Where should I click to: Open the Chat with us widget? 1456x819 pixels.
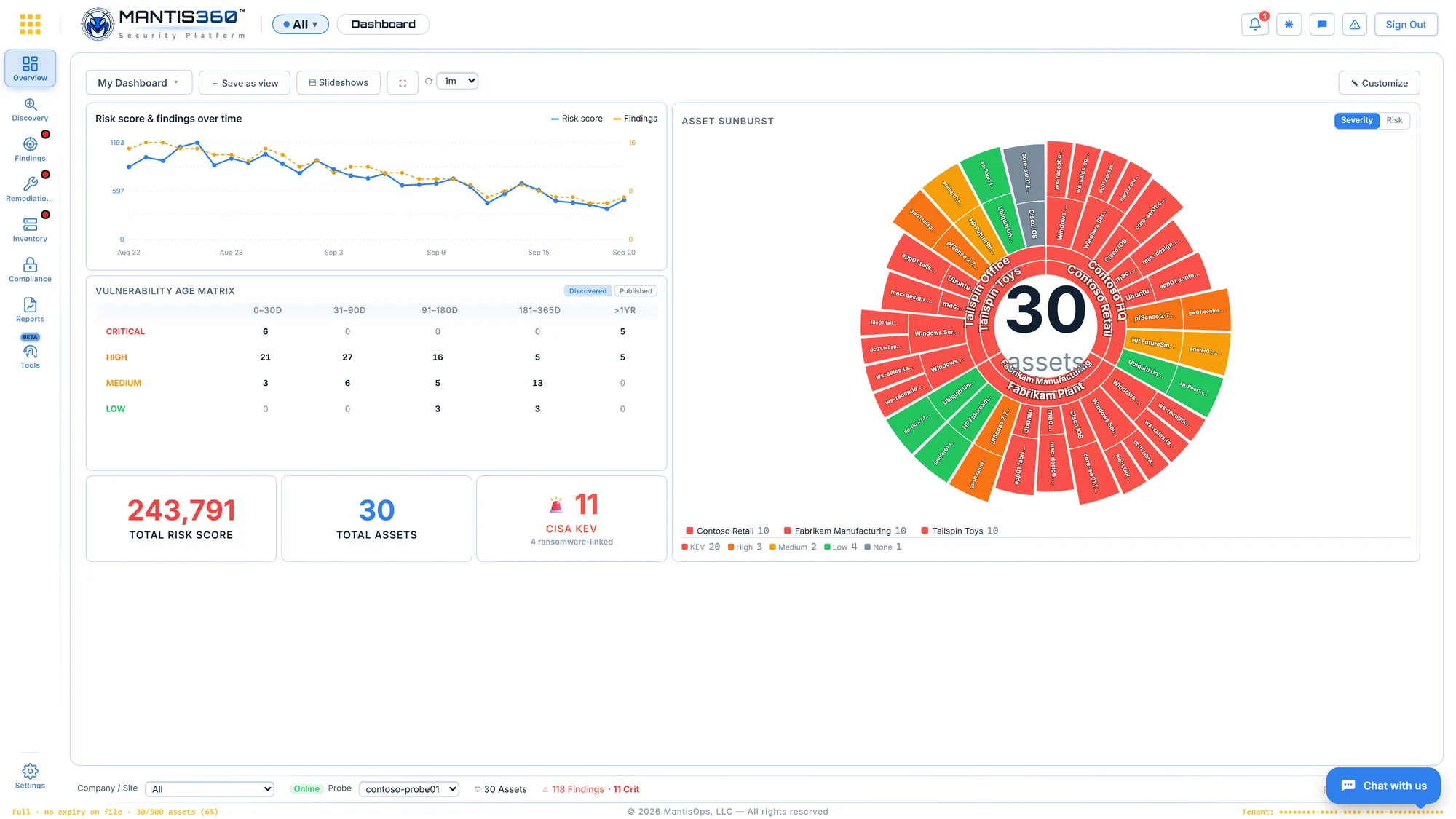[x=1383, y=786]
